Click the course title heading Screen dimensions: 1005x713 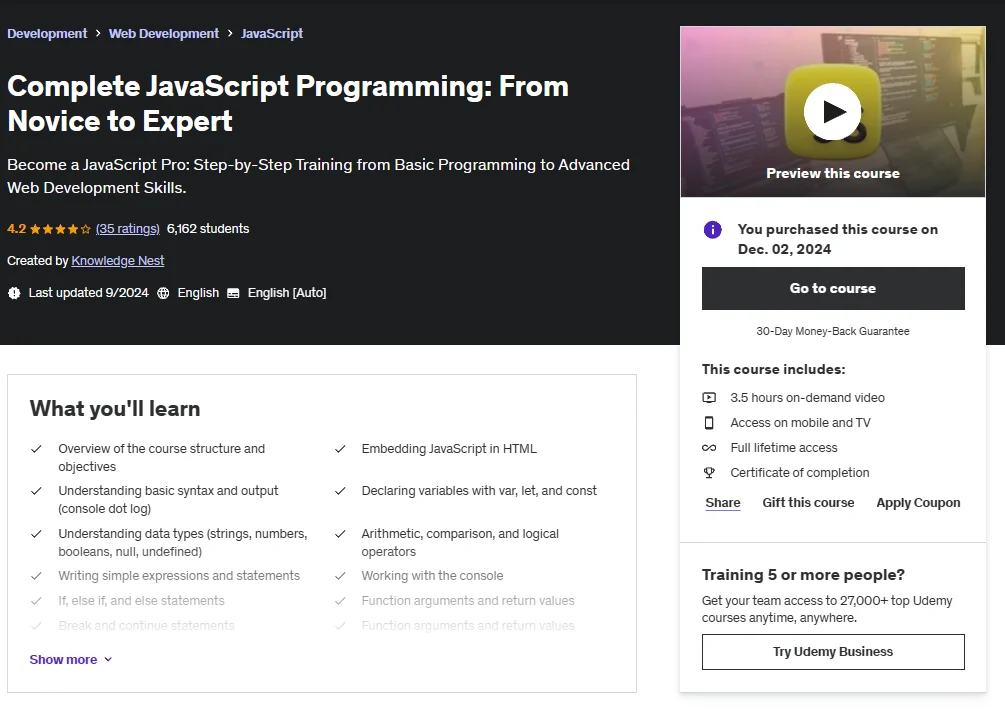pyautogui.click(x=288, y=103)
